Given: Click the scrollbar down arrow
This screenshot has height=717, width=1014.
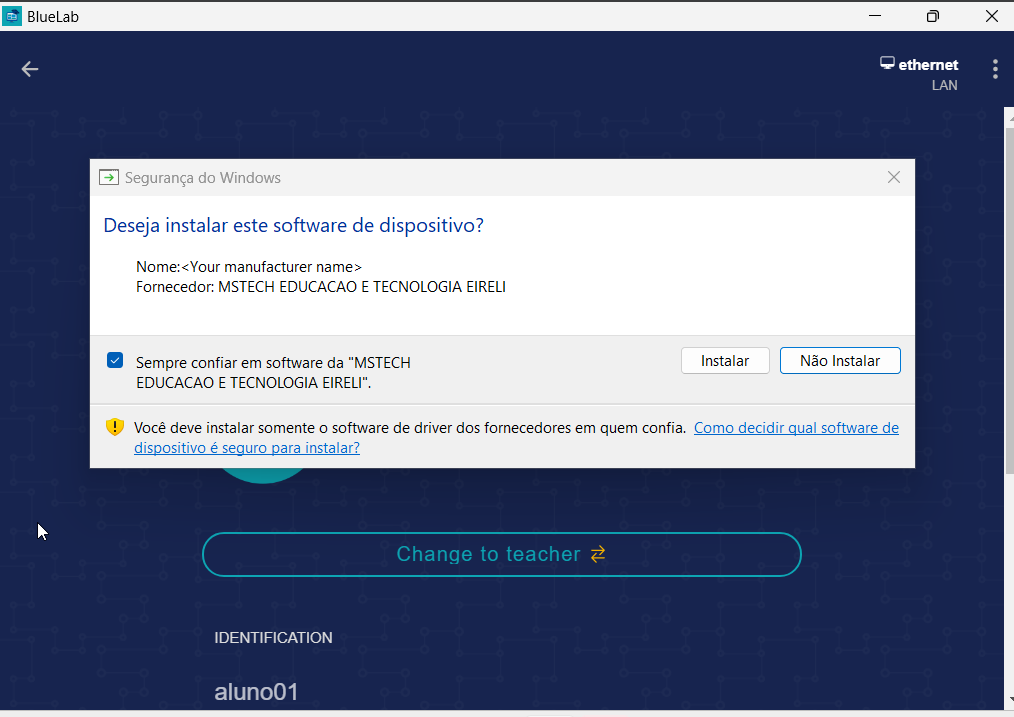Looking at the screenshot, I should tap(1009, 700).
